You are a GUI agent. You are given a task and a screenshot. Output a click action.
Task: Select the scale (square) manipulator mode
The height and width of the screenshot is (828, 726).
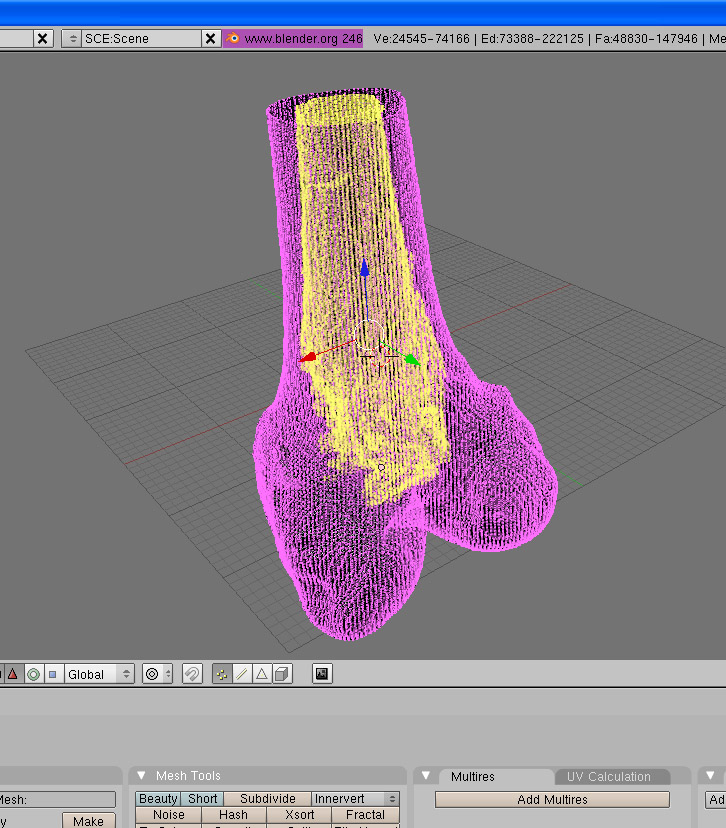tap(53, 674)
